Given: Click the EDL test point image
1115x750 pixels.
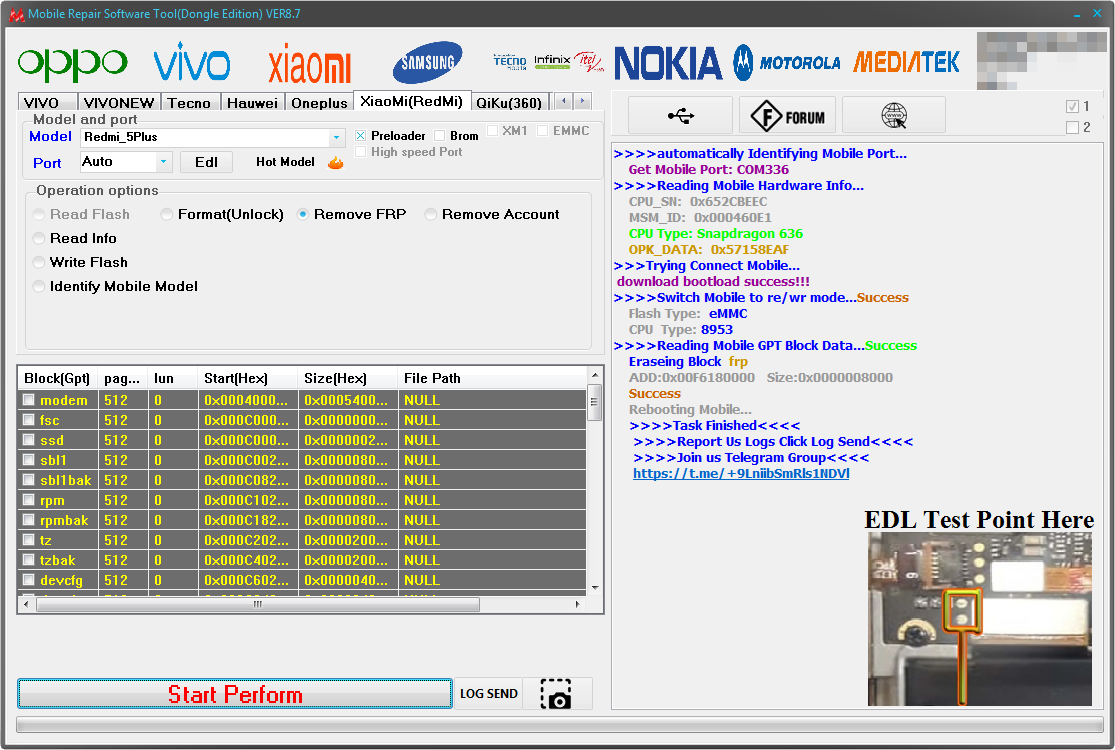Looking at the screenshot, I should [x=979, y=618].
